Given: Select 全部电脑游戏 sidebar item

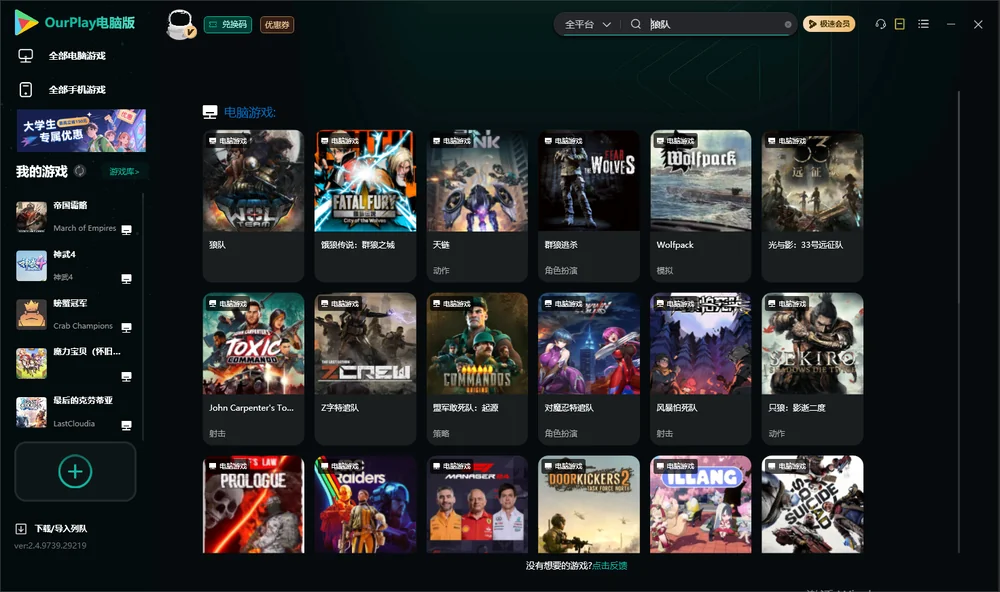Looking at the screenshot, I should [x=77, y=56].
